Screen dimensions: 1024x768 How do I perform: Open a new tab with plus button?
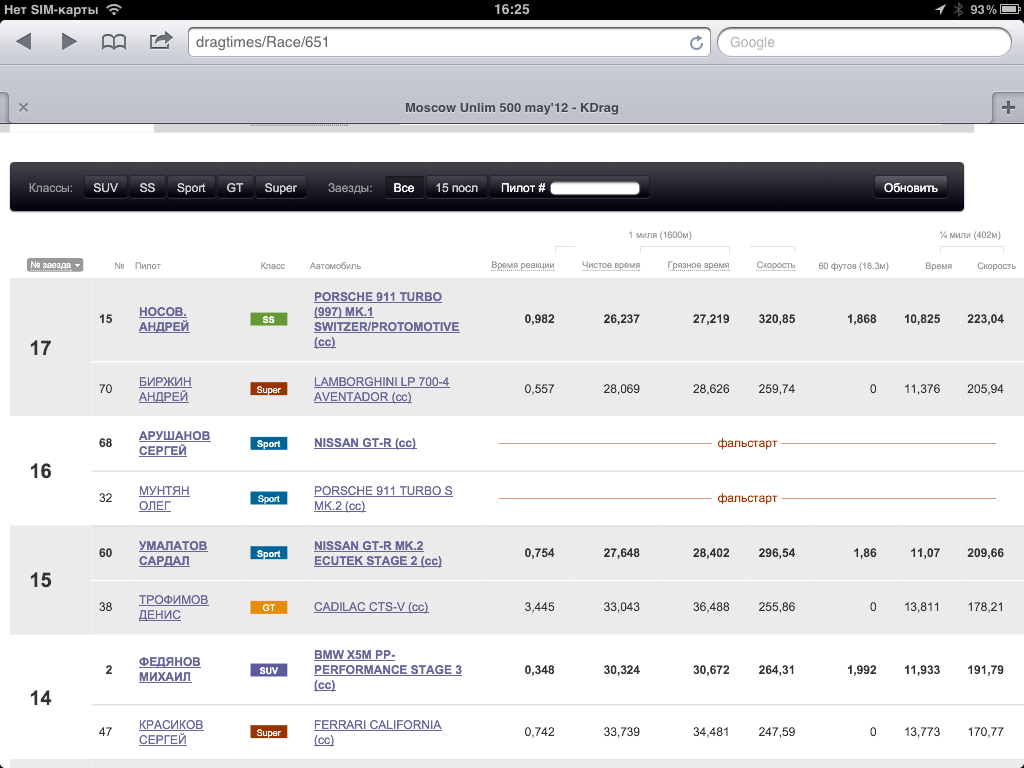point(1008,107)
